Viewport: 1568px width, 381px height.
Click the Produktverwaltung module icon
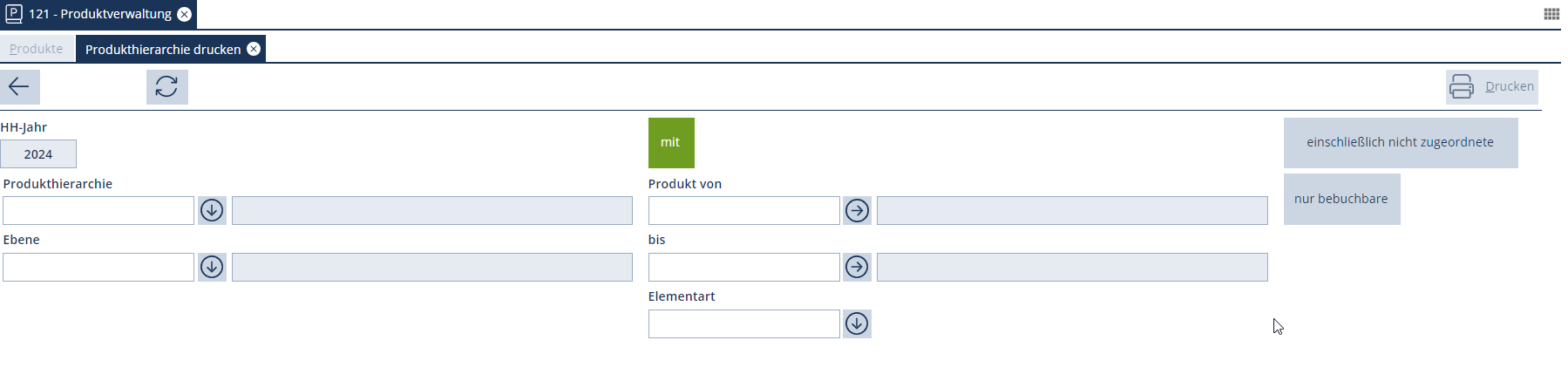point(14,14)
